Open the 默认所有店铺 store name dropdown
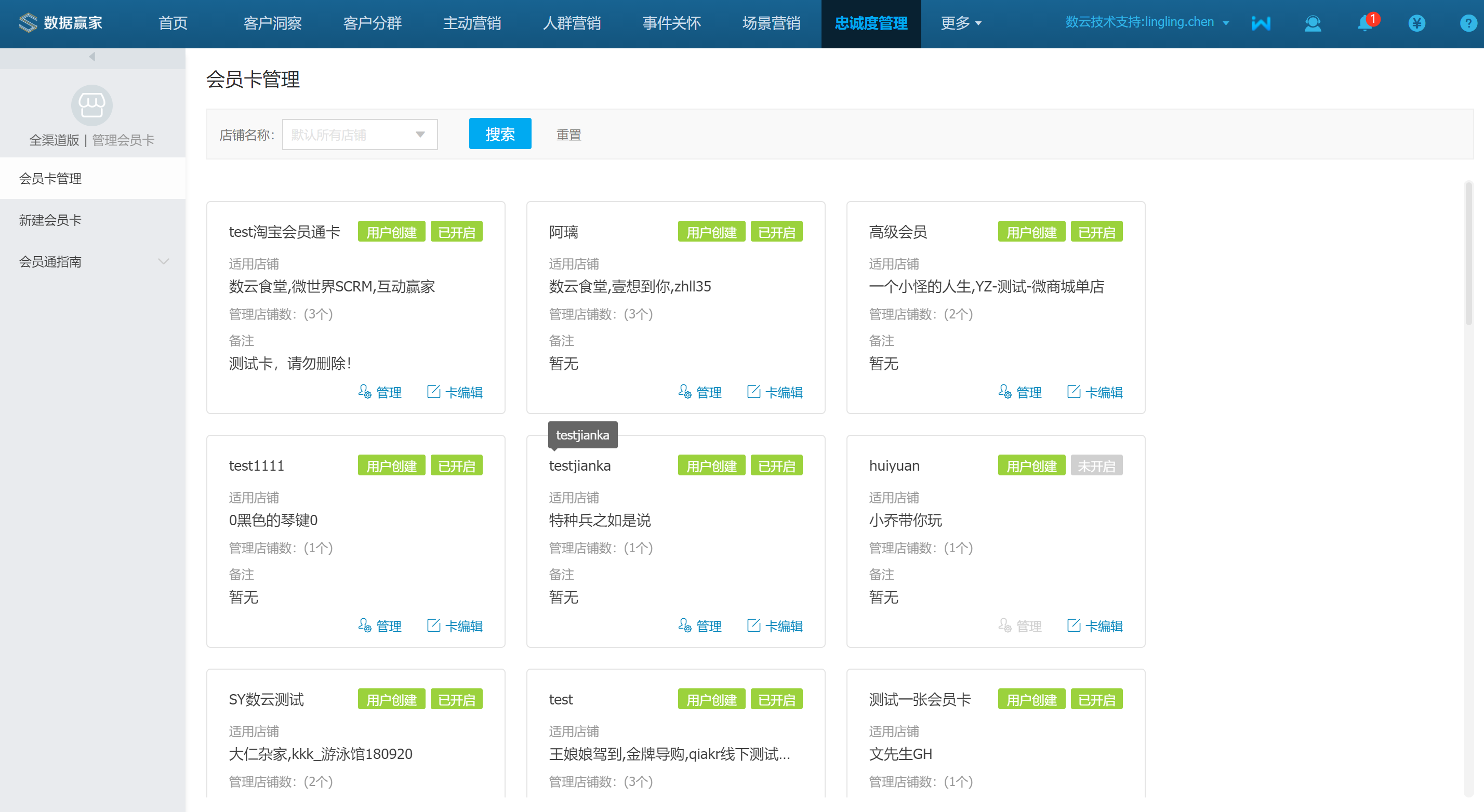Image resolution: width=1484 pixels, height=812 pixels. click(x=360, y=135)
